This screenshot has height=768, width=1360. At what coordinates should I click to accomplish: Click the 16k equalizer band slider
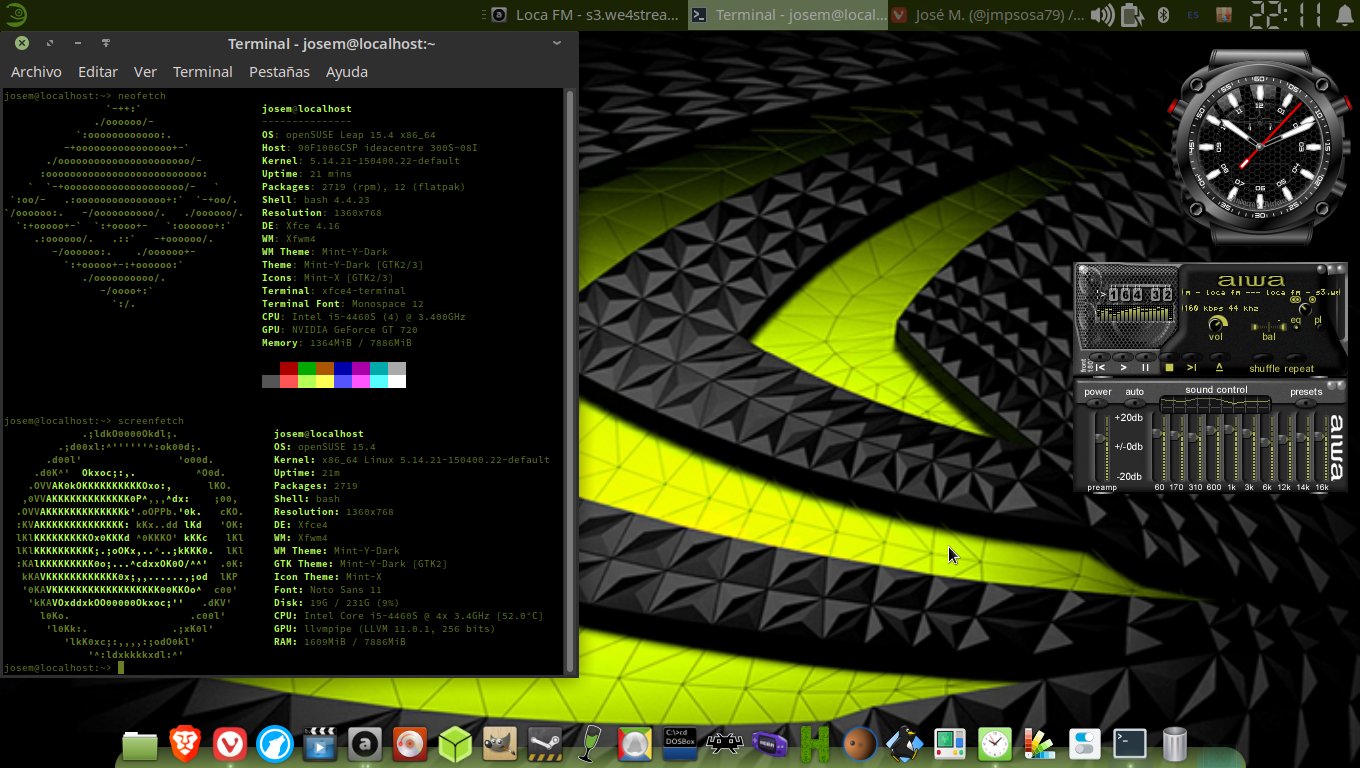[x=1321, y=446]
